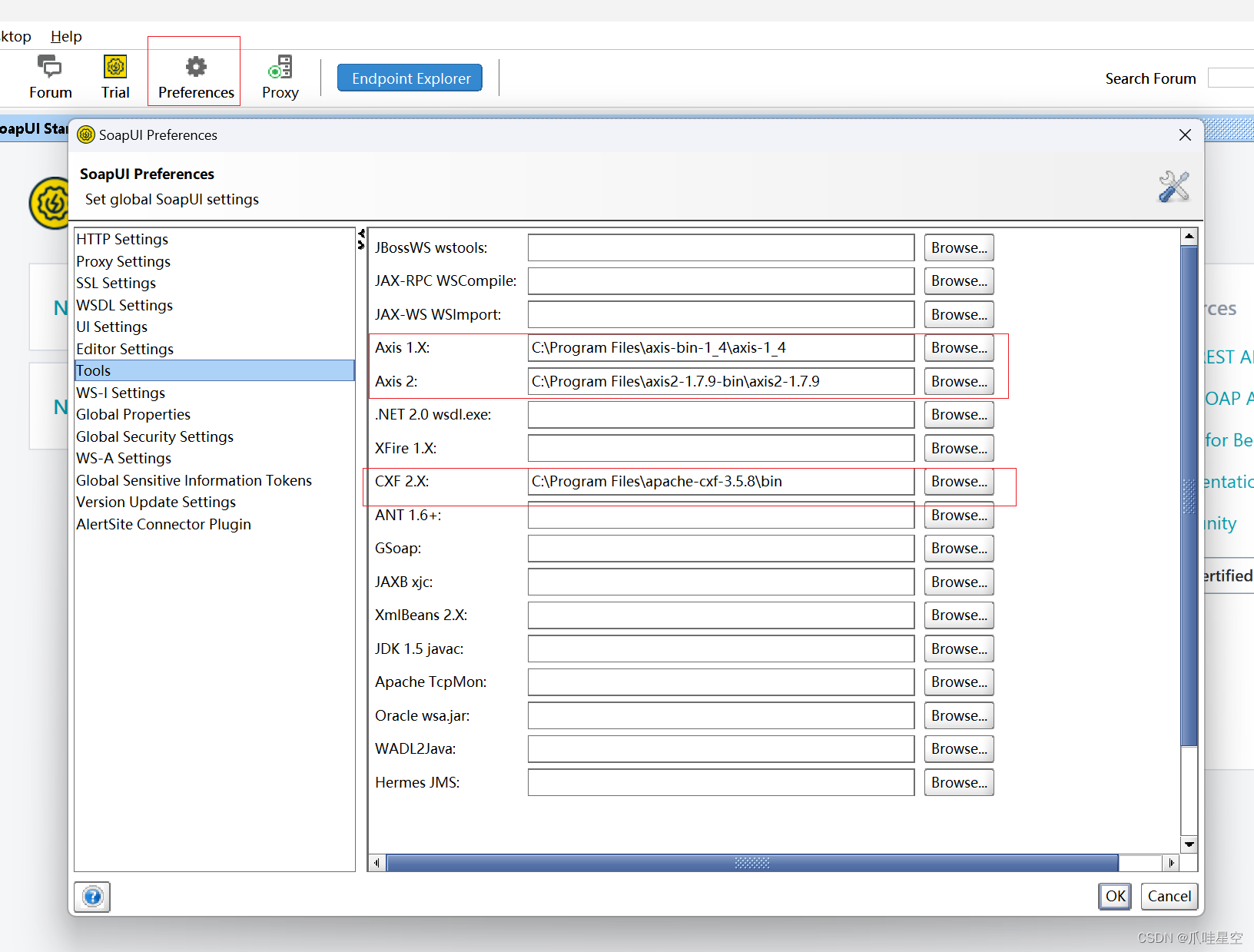Open the Forum toolbar icon
The width and height of the screenshot is (1254, 952).
pos(50,77)
